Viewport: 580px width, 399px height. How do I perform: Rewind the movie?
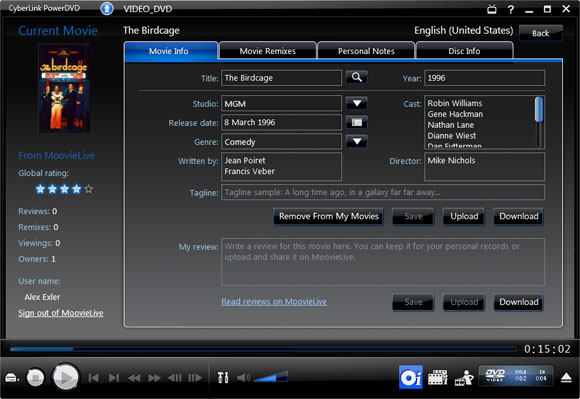tap(134, 378)
